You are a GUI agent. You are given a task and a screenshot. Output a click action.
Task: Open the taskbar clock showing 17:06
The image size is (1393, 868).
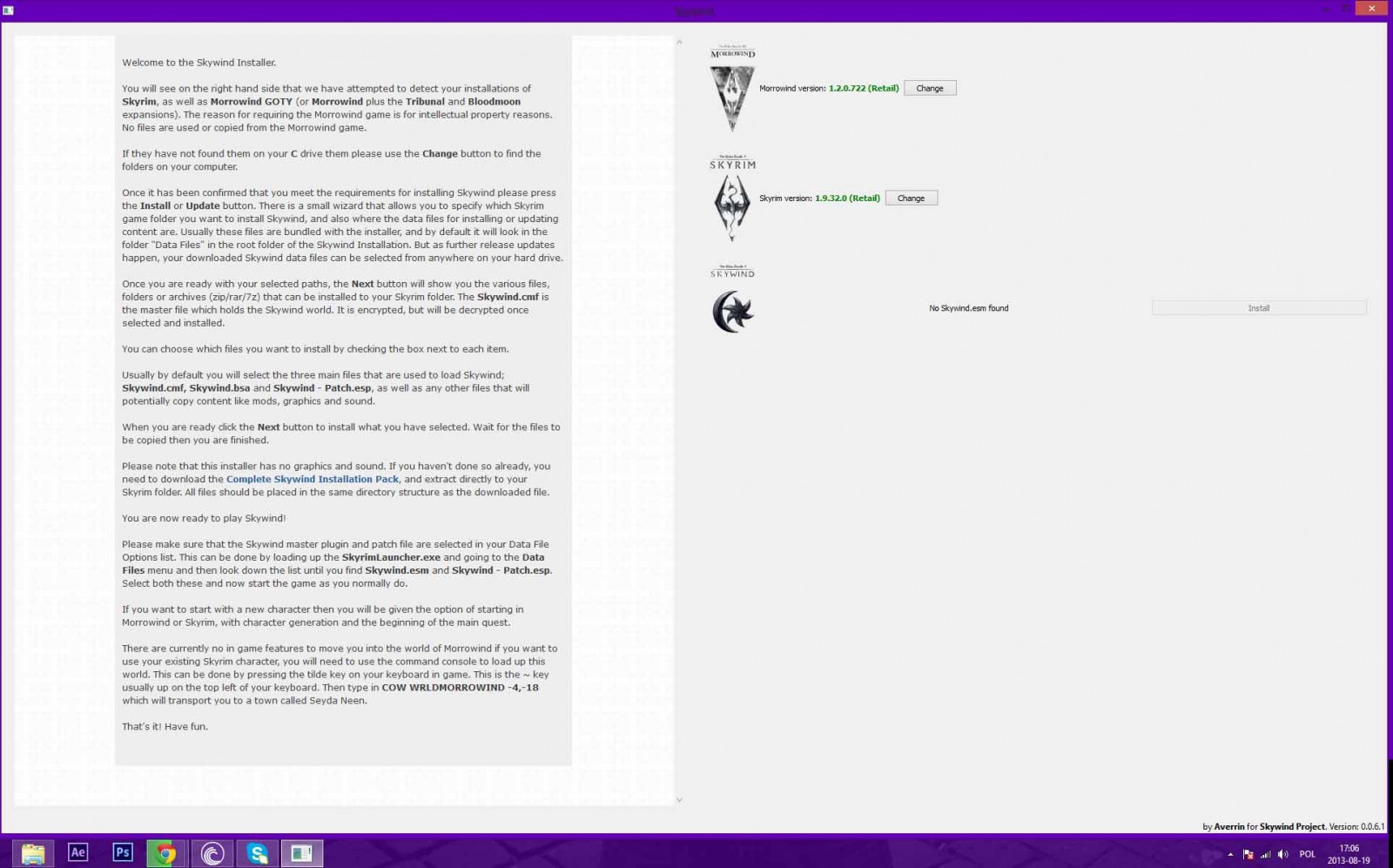coord(1349,854)
